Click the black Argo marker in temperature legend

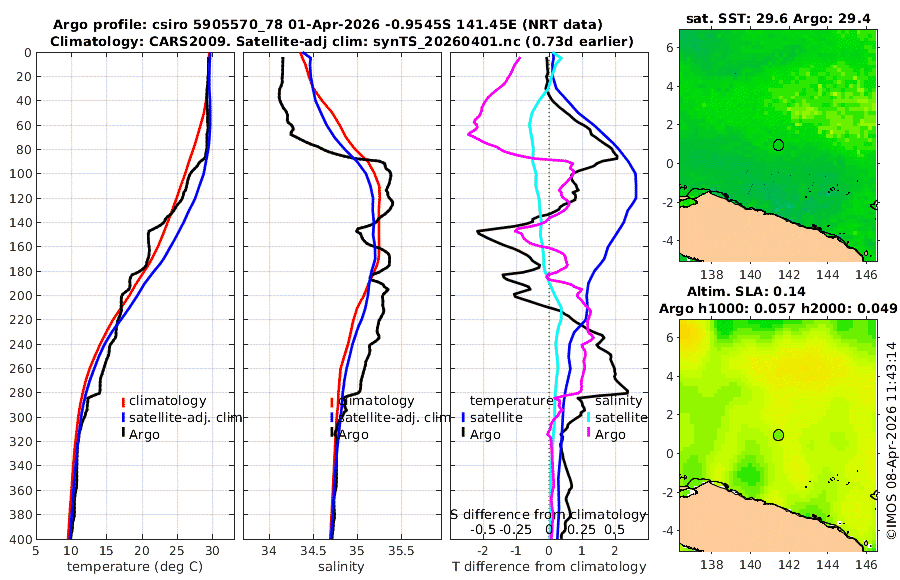coord(123,434)
